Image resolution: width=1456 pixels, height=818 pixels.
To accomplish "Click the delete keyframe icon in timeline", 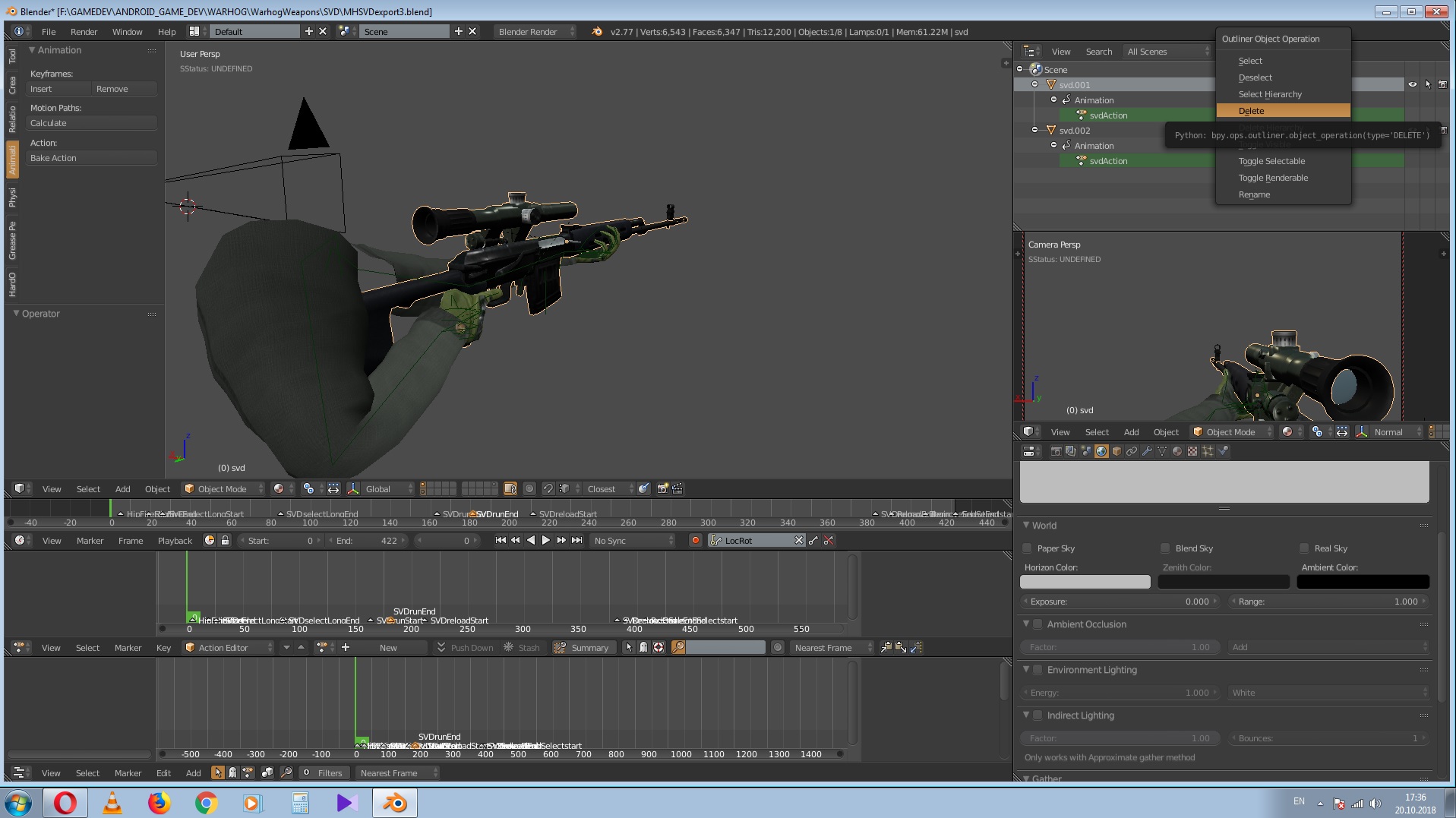I will [829, 541].
